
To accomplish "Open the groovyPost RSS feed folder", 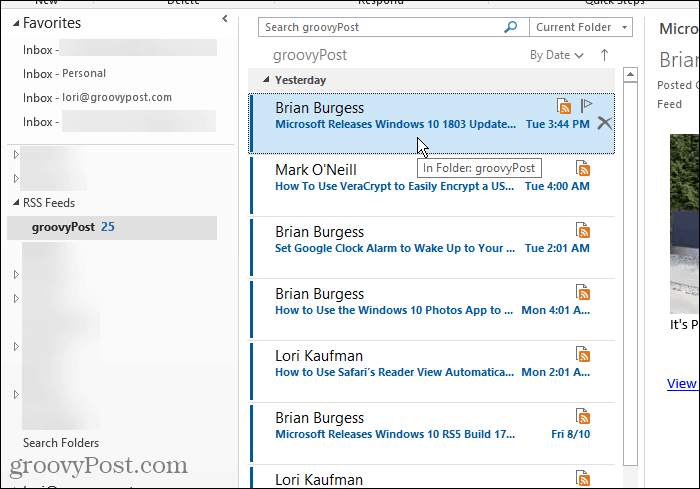I will pyautogui.click(x=112, y=227).
